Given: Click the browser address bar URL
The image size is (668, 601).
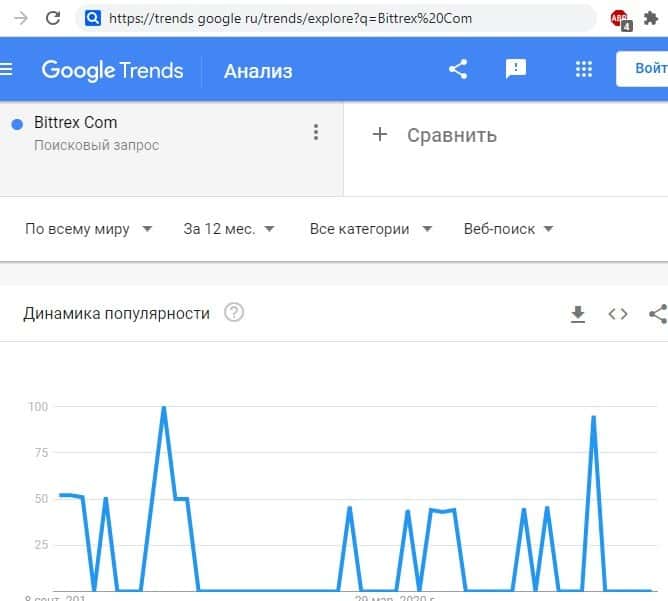Looking at the screenshot, I should point(290,18).
